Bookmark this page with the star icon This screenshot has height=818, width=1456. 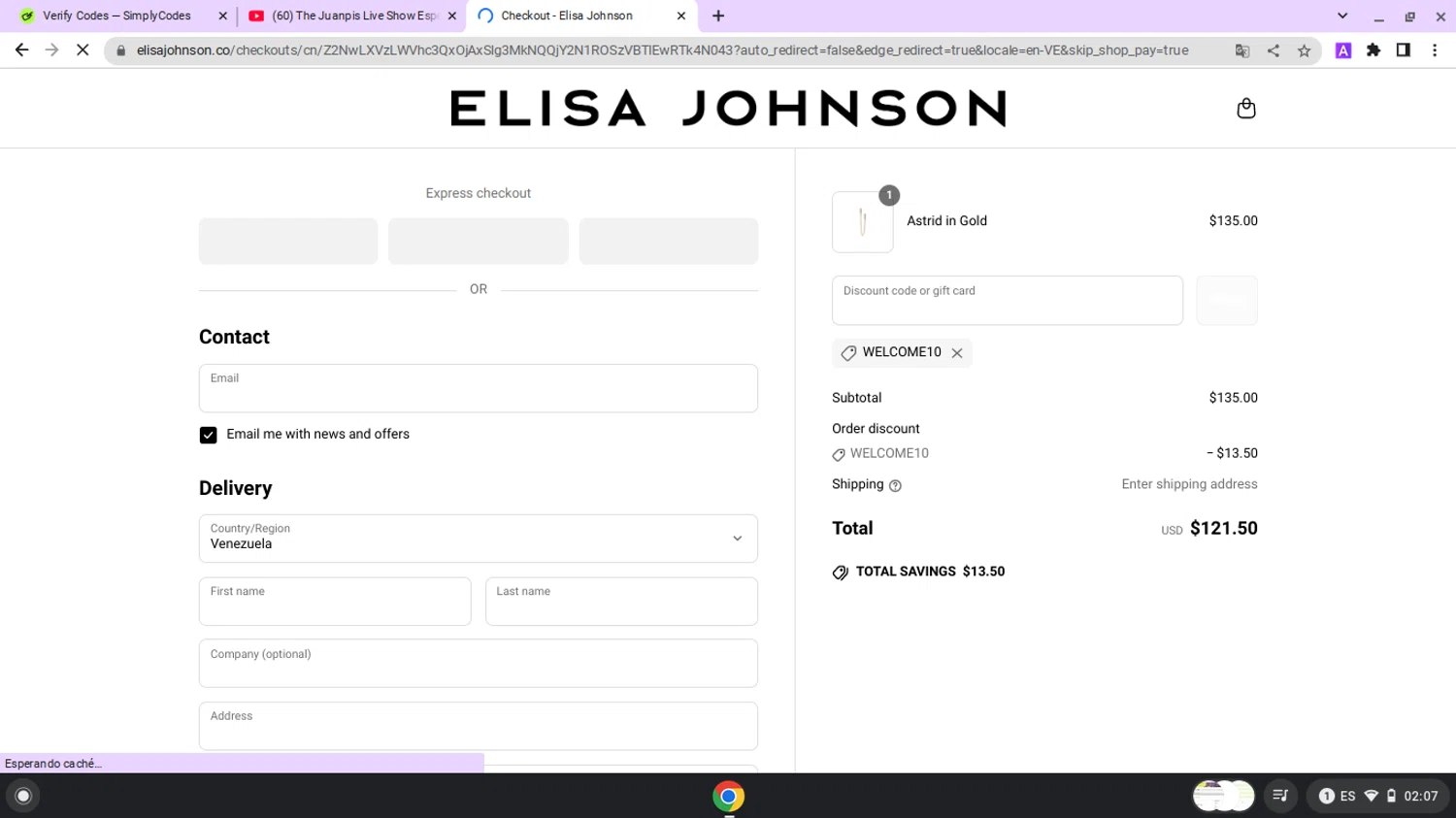[1304, 50]
